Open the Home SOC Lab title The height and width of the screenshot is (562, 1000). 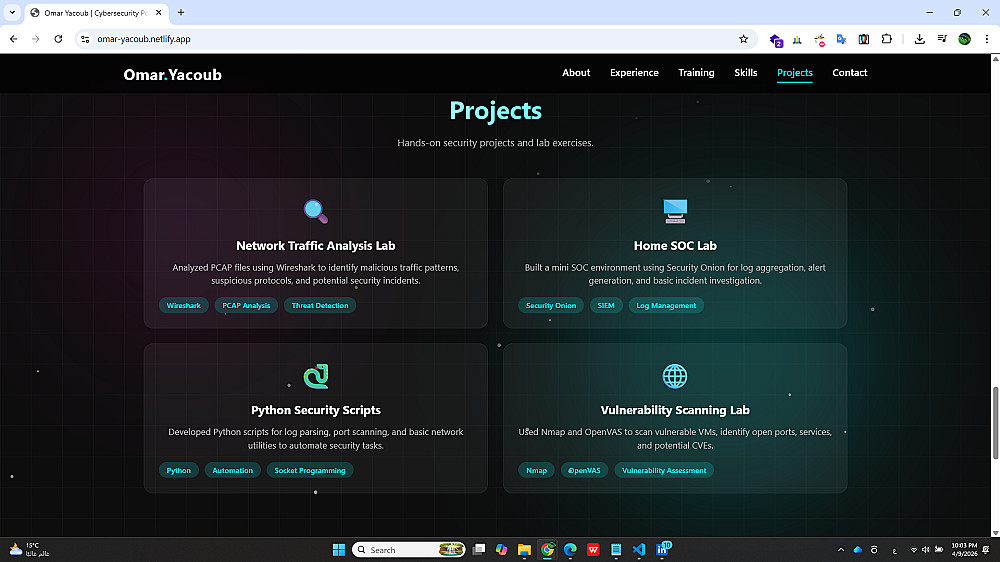point(675,246)
